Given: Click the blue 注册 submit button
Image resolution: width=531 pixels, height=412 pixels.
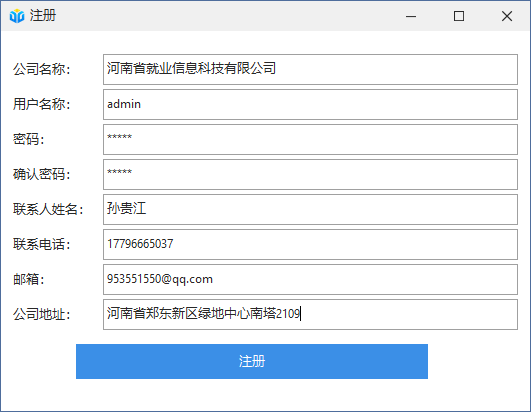Looking at the screenshot, I should pos(252,361).
